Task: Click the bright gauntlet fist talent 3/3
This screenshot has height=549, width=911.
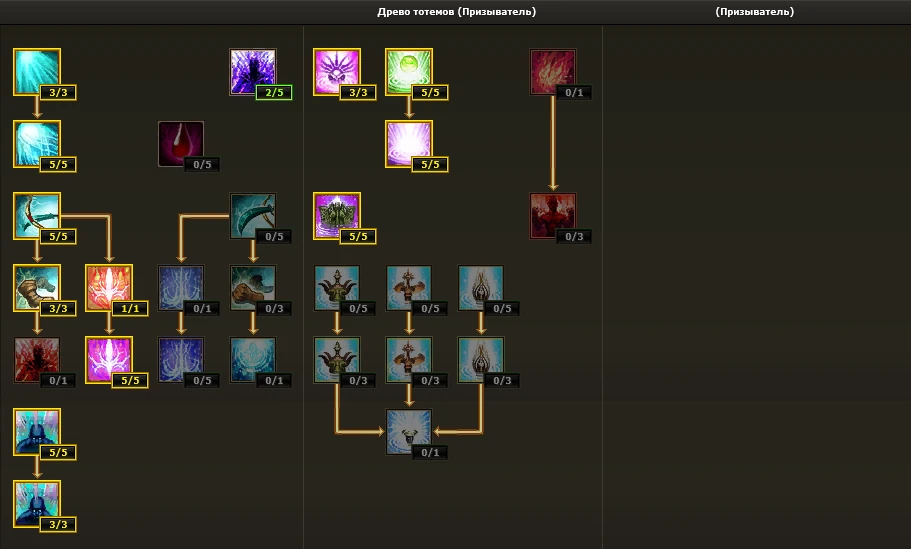Action: click(37, 288)
